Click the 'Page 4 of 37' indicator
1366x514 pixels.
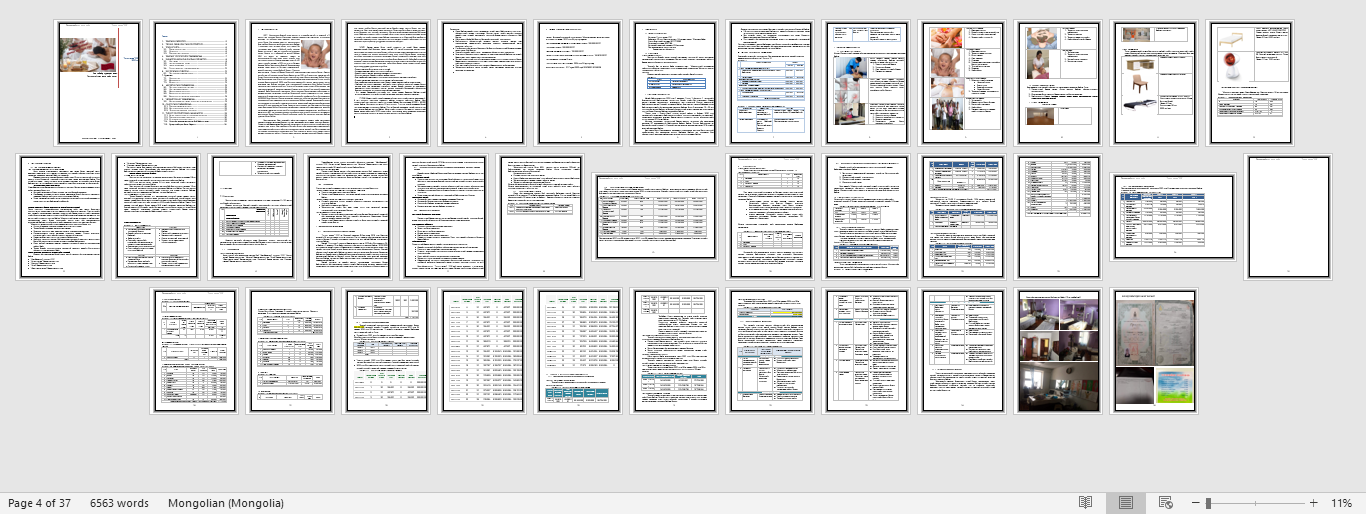(39, 503)
